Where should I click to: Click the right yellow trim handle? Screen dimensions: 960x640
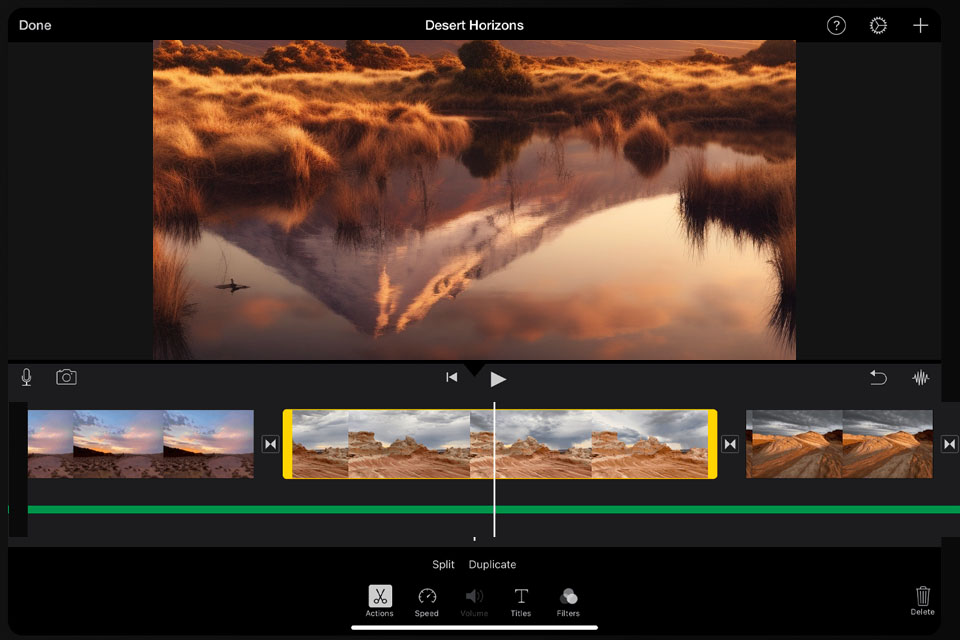(x=713, y=444)
